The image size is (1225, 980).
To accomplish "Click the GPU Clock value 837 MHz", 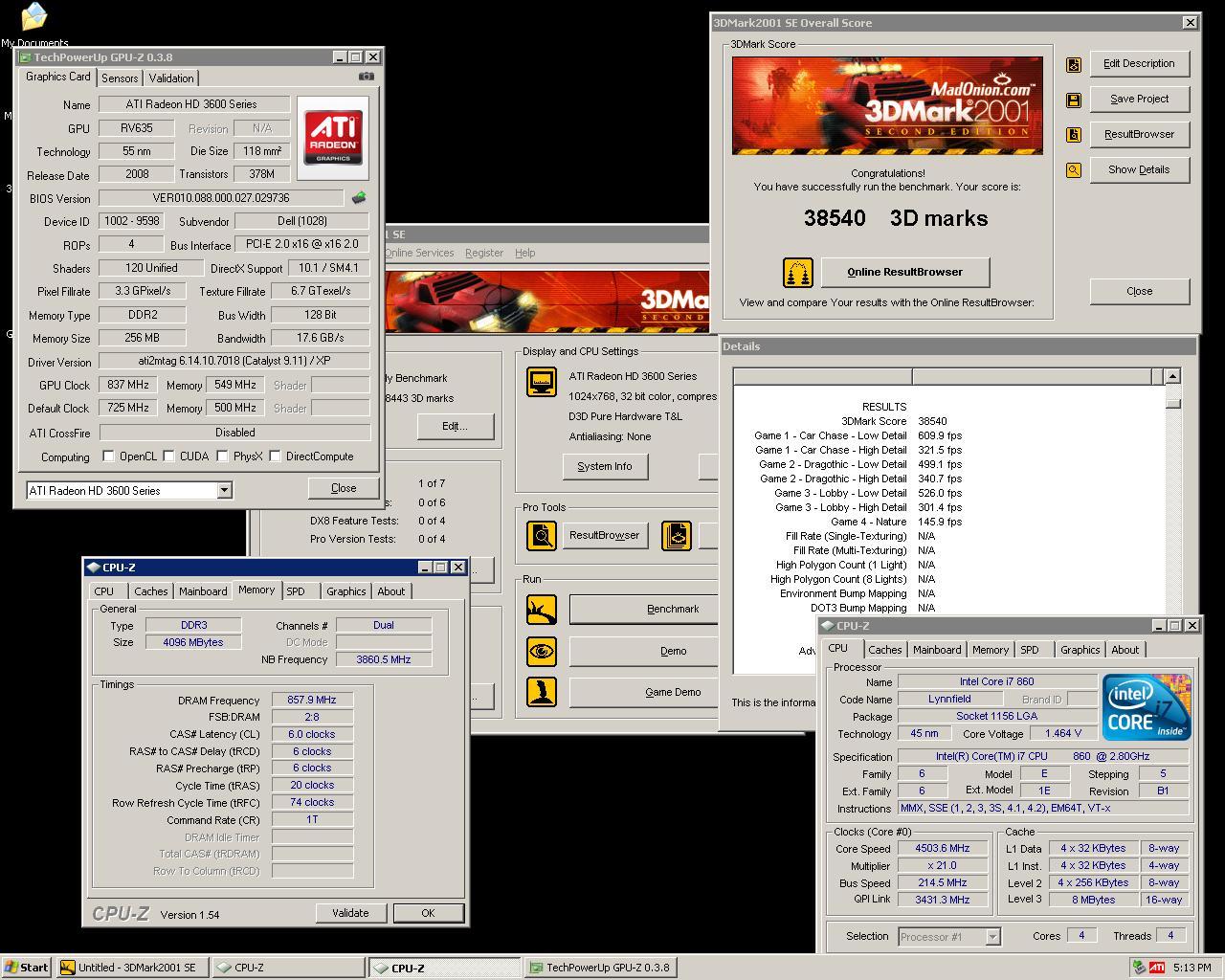I will (128, 385).
